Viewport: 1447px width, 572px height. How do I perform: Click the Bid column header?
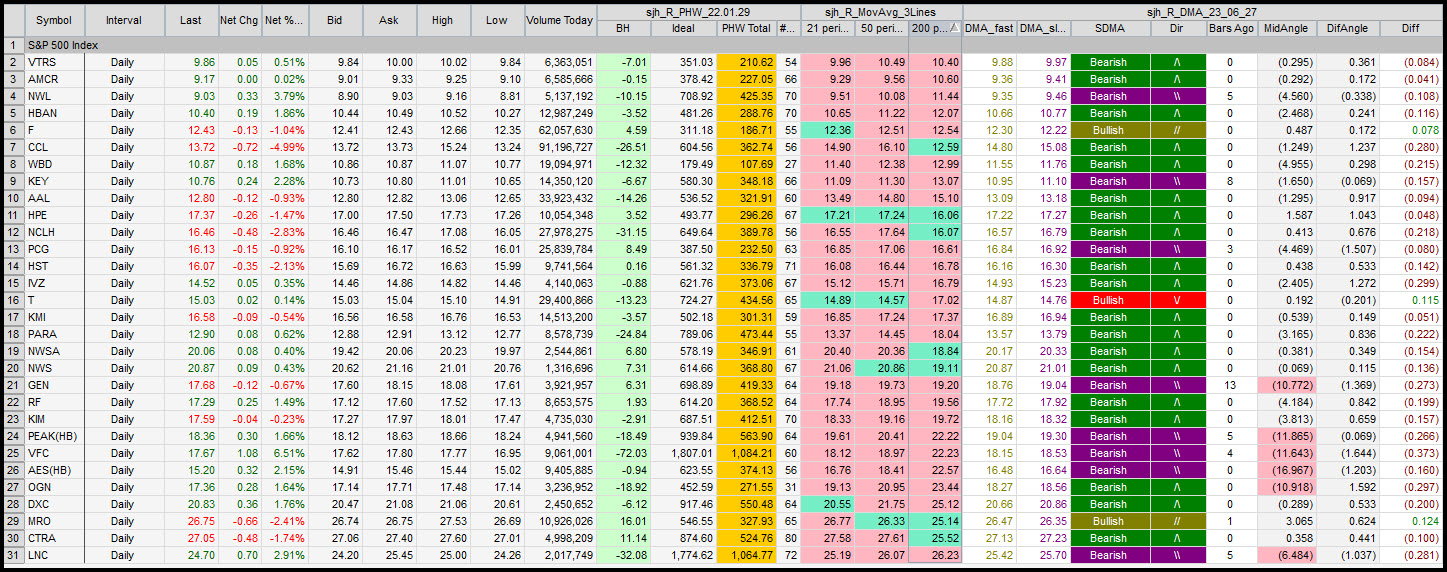tap(335, 20)
